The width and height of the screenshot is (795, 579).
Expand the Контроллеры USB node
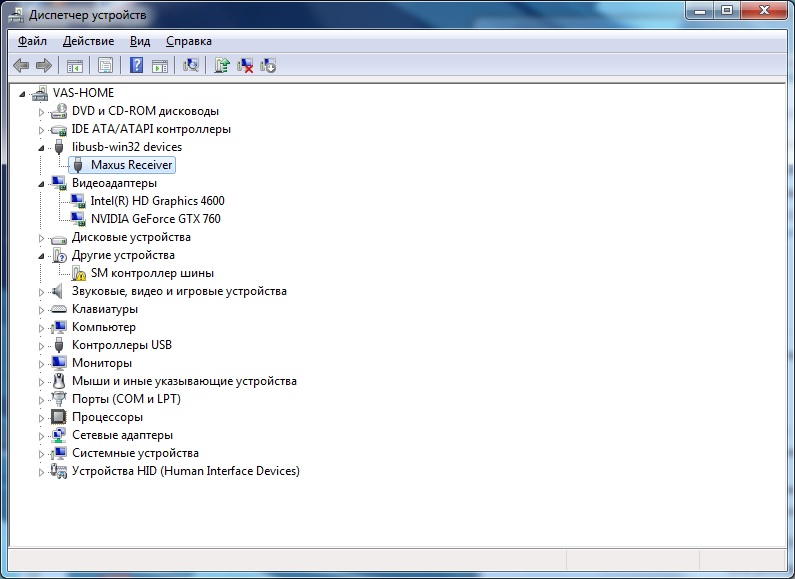[42, 346]
